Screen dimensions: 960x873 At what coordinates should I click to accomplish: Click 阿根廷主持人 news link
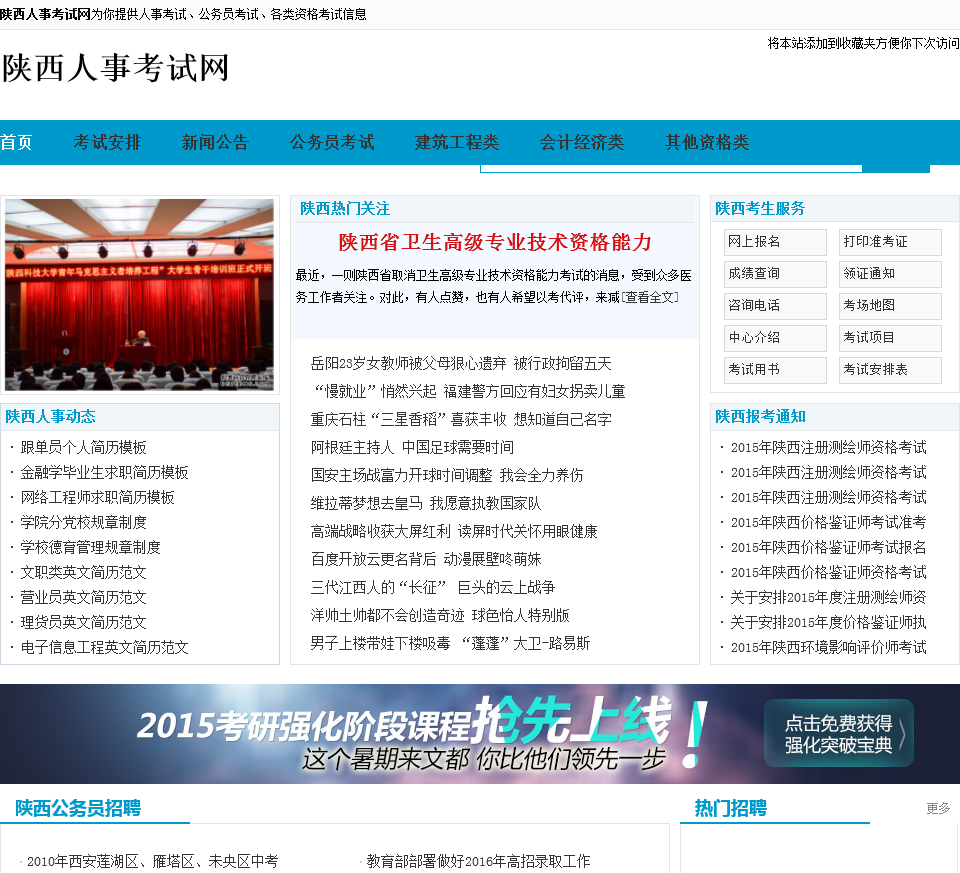pyautogui.click(x=352, y=448)
